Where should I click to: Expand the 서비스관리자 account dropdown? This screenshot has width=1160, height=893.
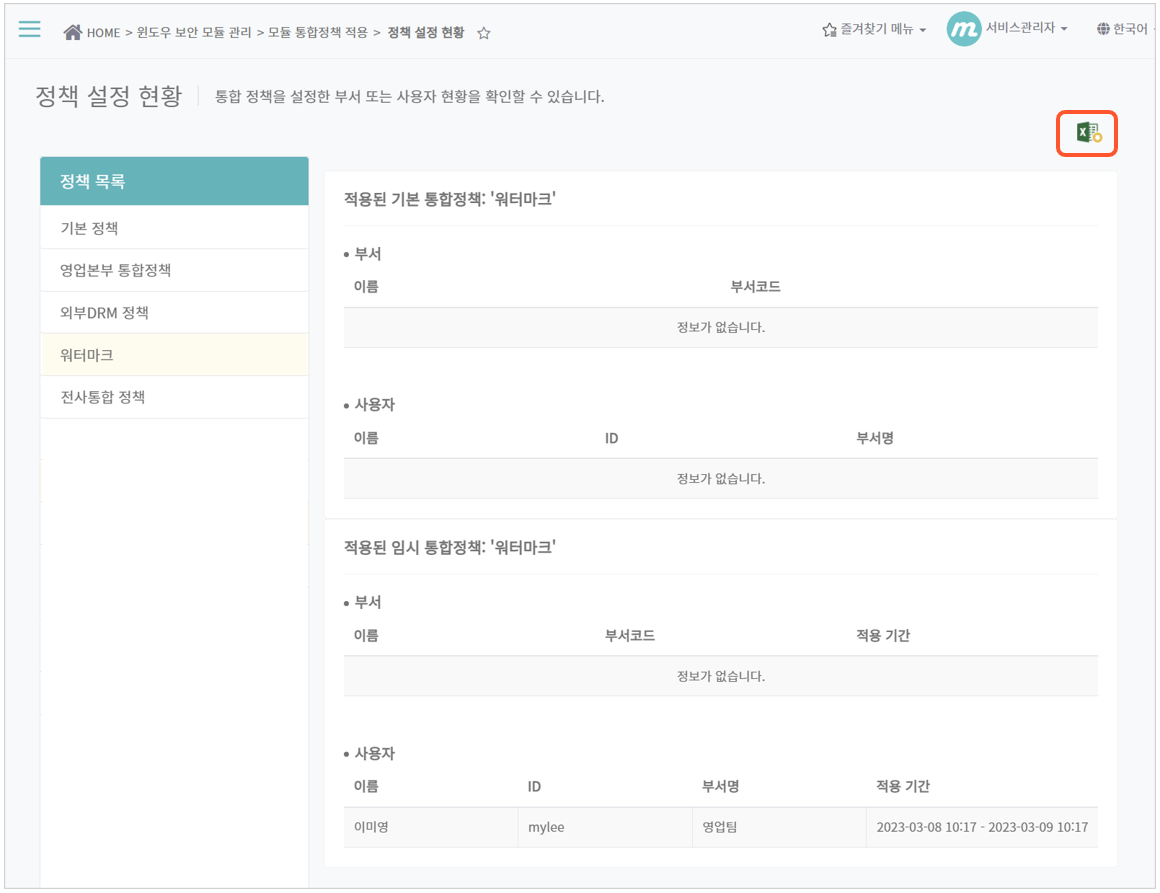click(x=1027, y=28)
